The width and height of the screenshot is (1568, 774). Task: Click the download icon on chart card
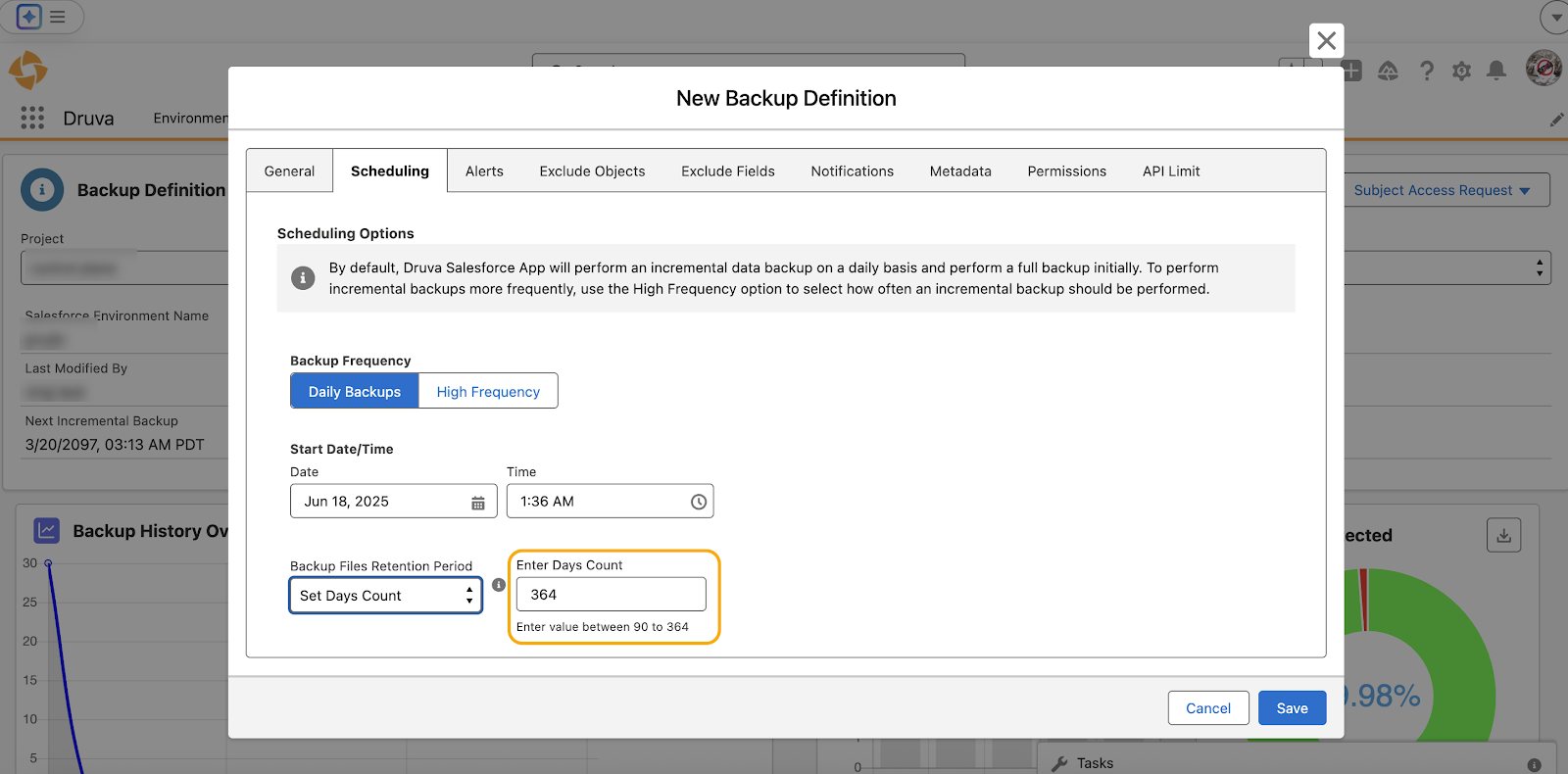[x=1503, y=535]
